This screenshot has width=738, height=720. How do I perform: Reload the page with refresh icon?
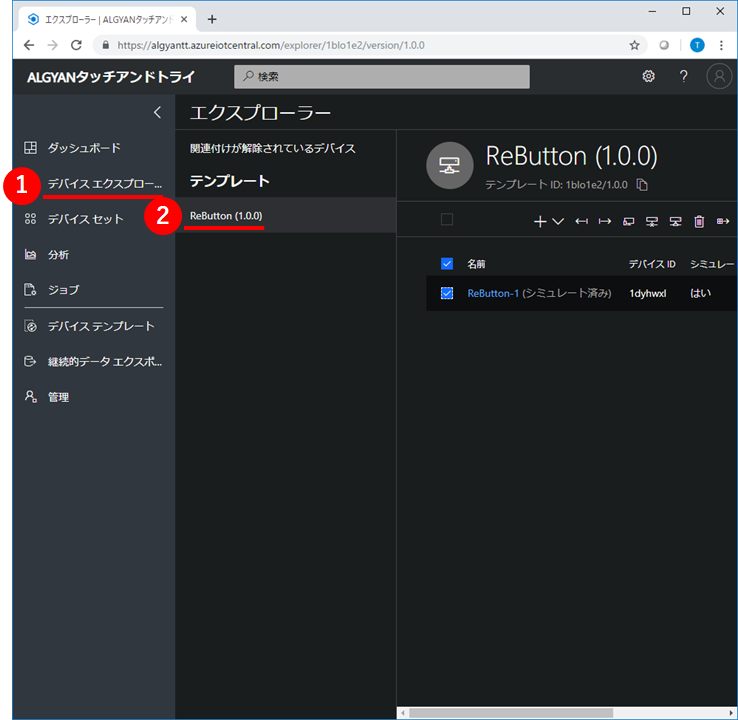tap(76, 45)
